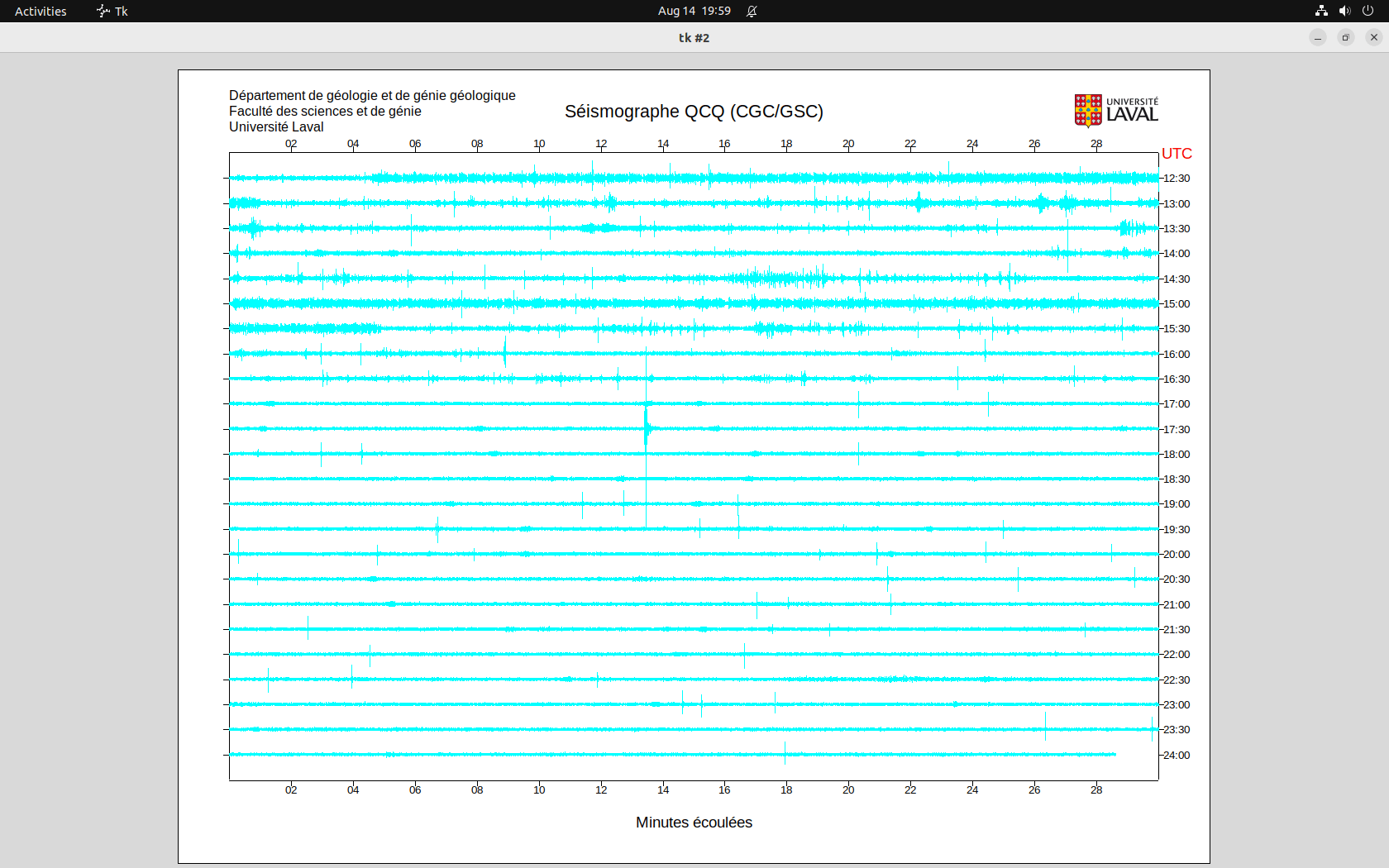This screenshot has width=1389, height=868.
Task: Click the Université Laval header text line
Action: (276, 127)
